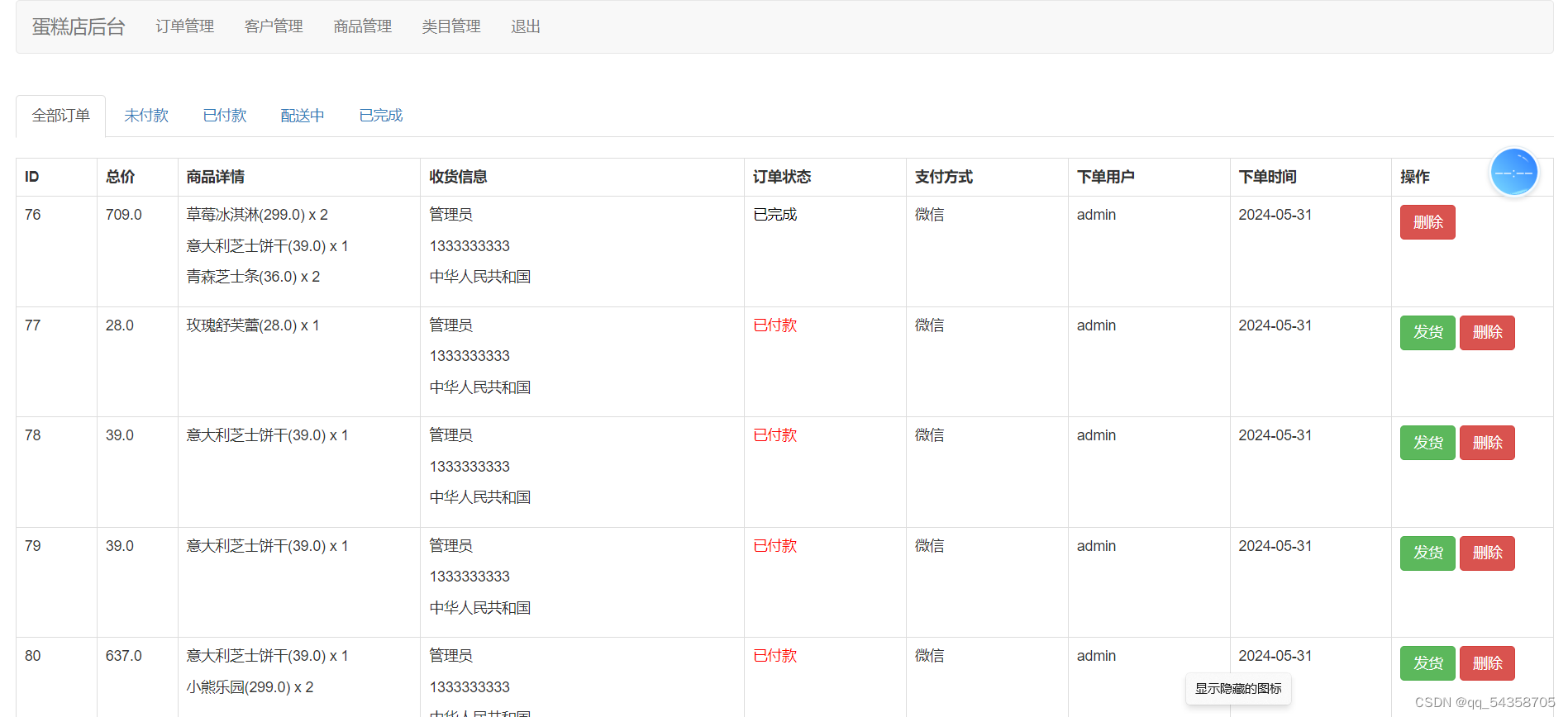Screen dimensions: 1568x717
Task: Click 草莓冰淇淋(299.0) x 2 item
Action: point(257,215)
